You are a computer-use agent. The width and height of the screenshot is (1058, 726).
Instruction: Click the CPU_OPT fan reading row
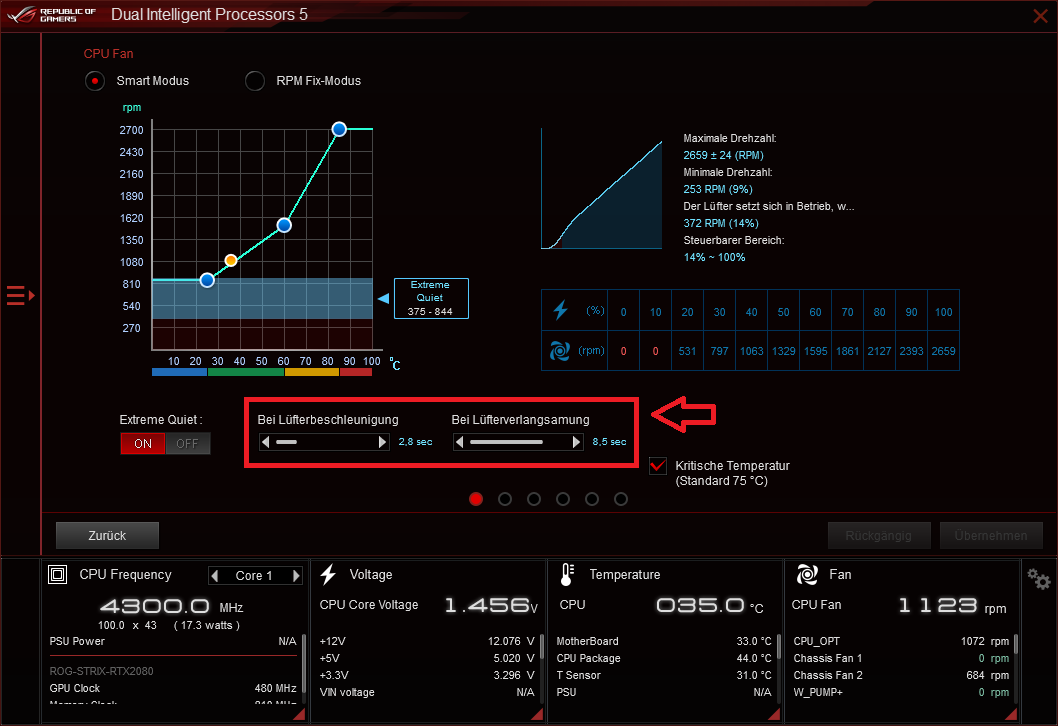(901, 641)
